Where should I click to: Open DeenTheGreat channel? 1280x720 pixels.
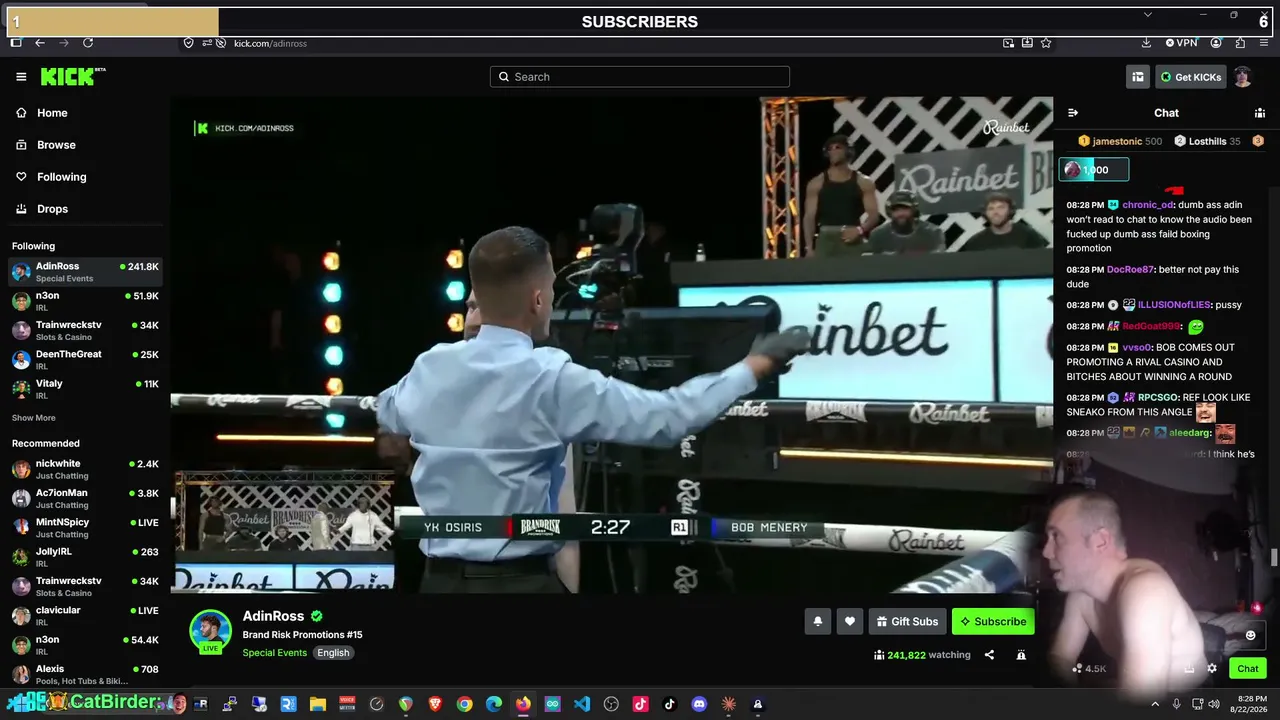click(x=85, y=359)
